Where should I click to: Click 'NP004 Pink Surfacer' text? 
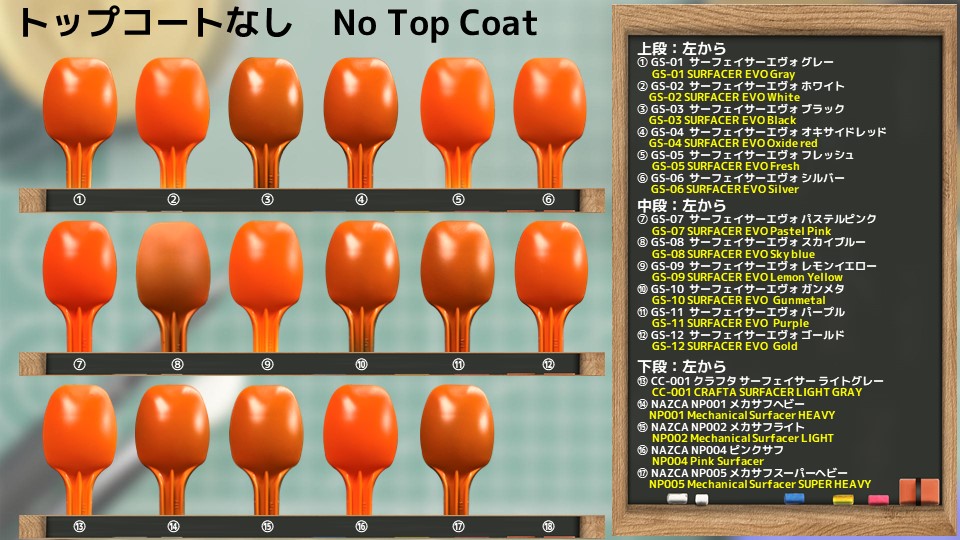(707, 461)
